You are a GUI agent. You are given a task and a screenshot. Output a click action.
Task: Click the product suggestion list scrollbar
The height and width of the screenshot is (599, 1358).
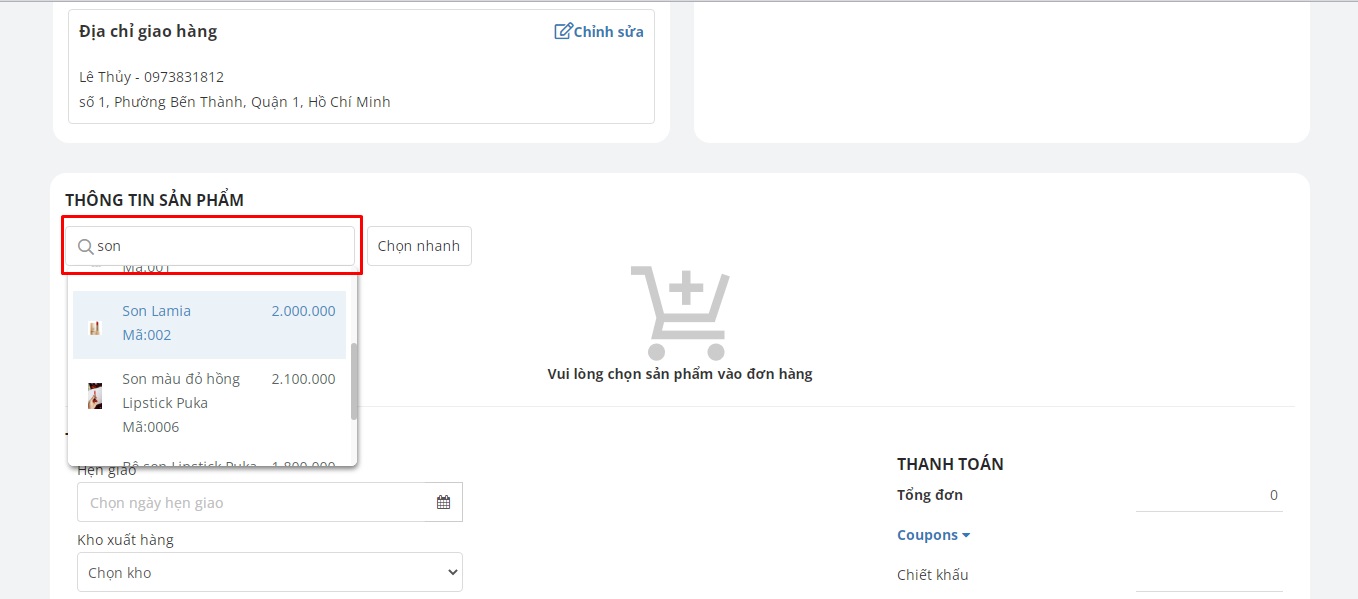point(354,380)
